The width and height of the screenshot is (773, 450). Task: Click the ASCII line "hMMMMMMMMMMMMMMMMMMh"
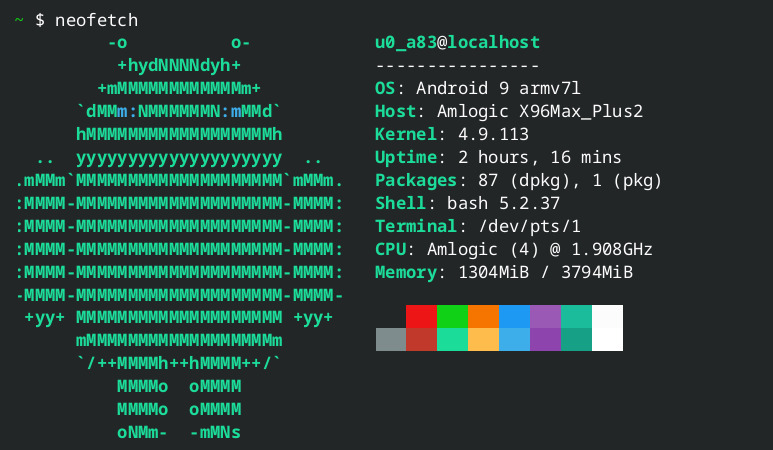[x=179, y=135]
